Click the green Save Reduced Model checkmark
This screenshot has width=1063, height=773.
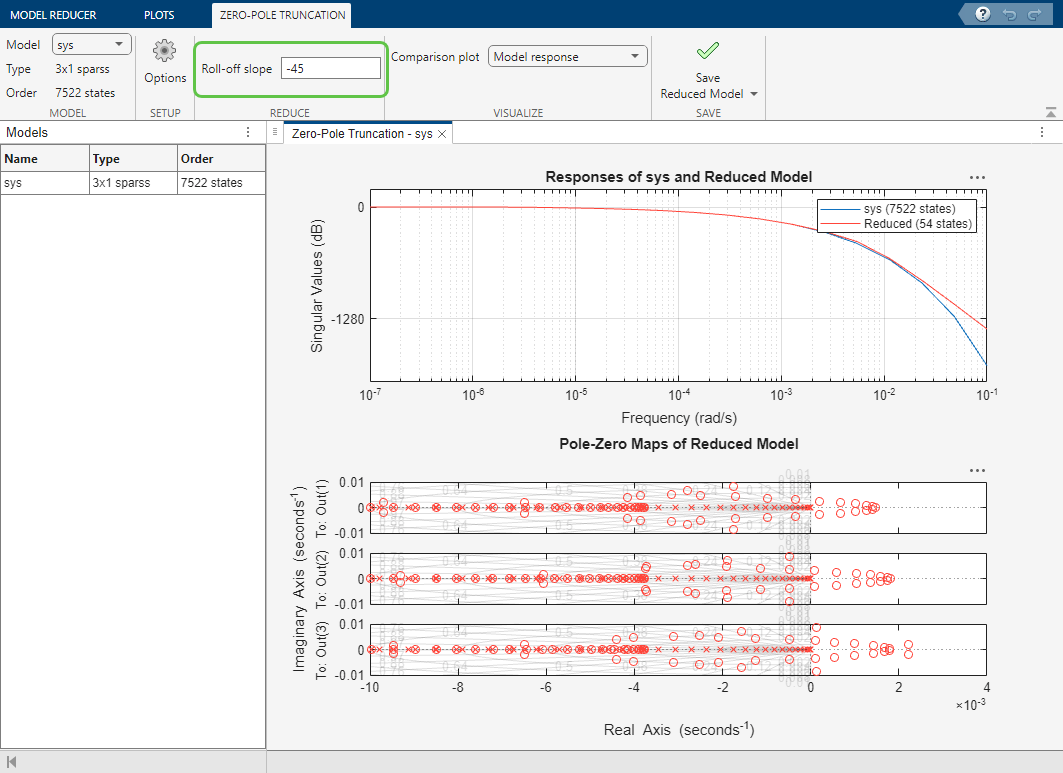coord(708,51)
